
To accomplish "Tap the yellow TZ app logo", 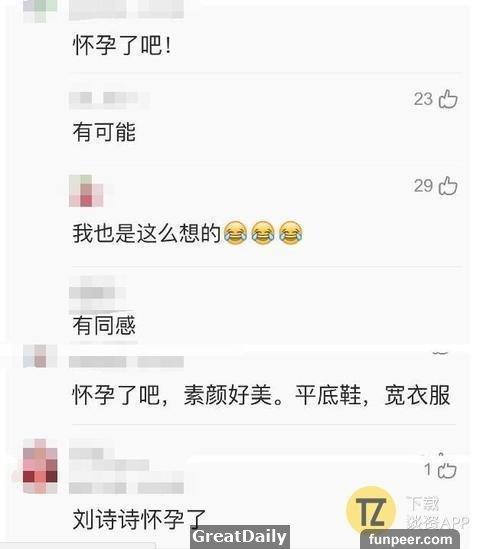I will pyautogui.click(x=371, y=511).
